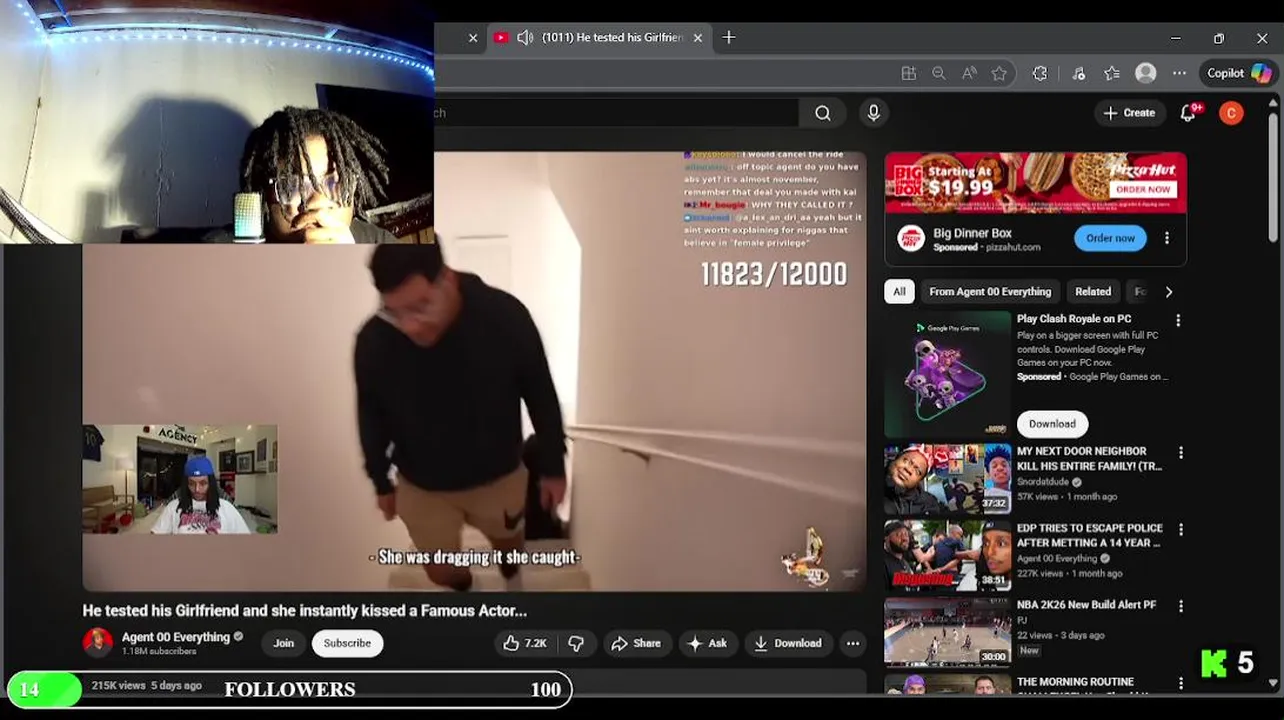Screen dimensions: 1284x720
Task: Click the Create button on YouTube
Action: 1129,113
